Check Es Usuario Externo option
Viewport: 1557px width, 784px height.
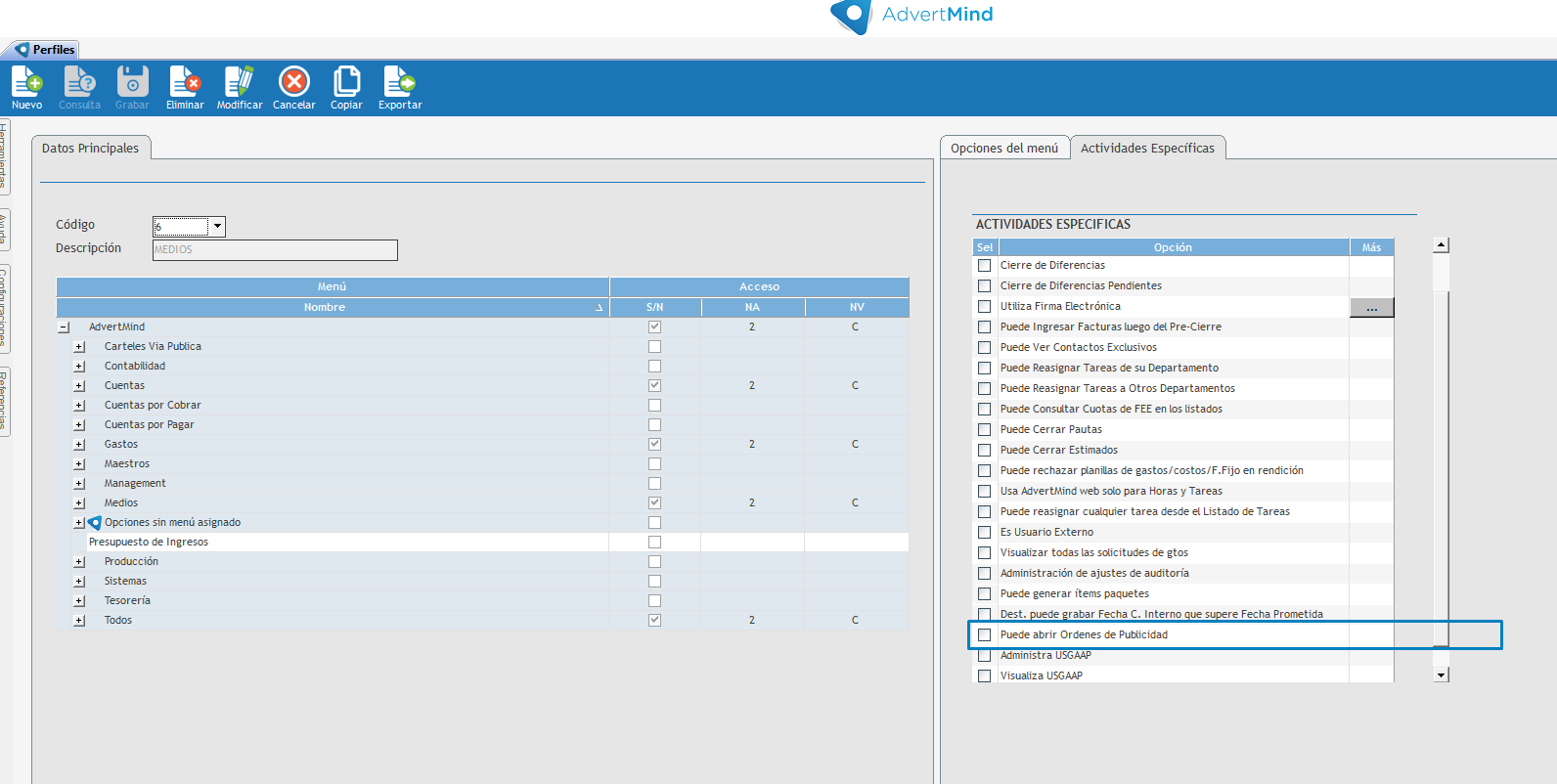coord(984,533)
